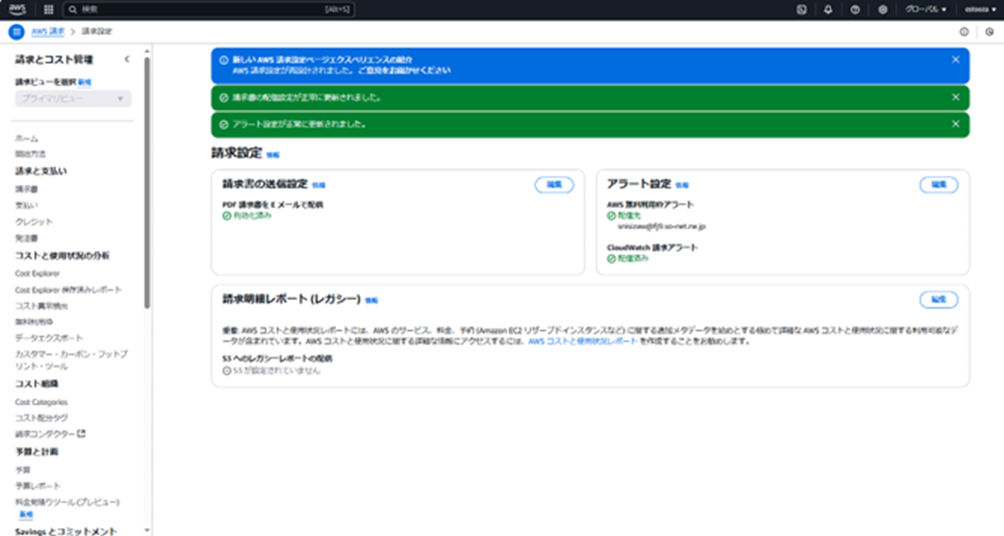Image resolution: width=1004 pixels, height=536 pixels.
Task: Open the info panel icon under top bar
Action: pyautogui.click(x=964, y=31)
